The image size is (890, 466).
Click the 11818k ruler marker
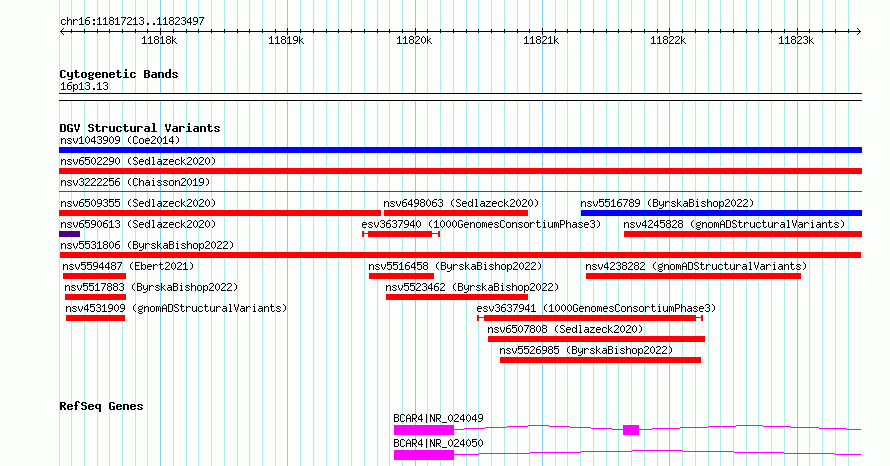pyautogui.click(x=159, y=40)
